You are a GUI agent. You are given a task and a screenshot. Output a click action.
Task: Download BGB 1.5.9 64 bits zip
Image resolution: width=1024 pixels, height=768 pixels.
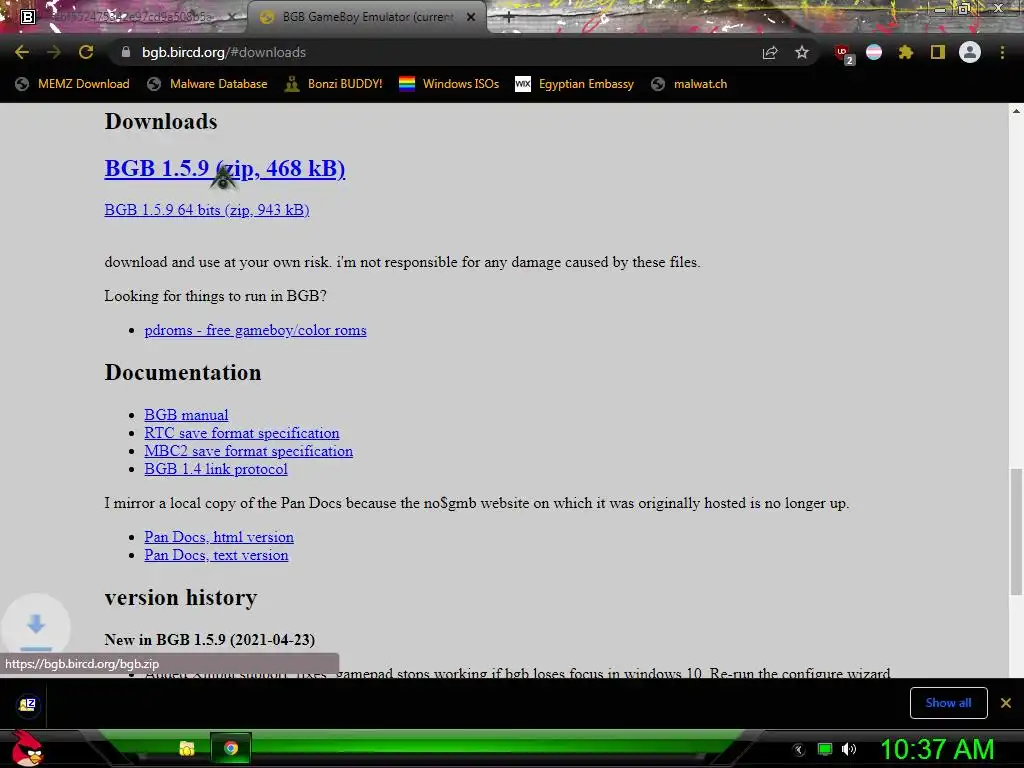tap(207, 210)
